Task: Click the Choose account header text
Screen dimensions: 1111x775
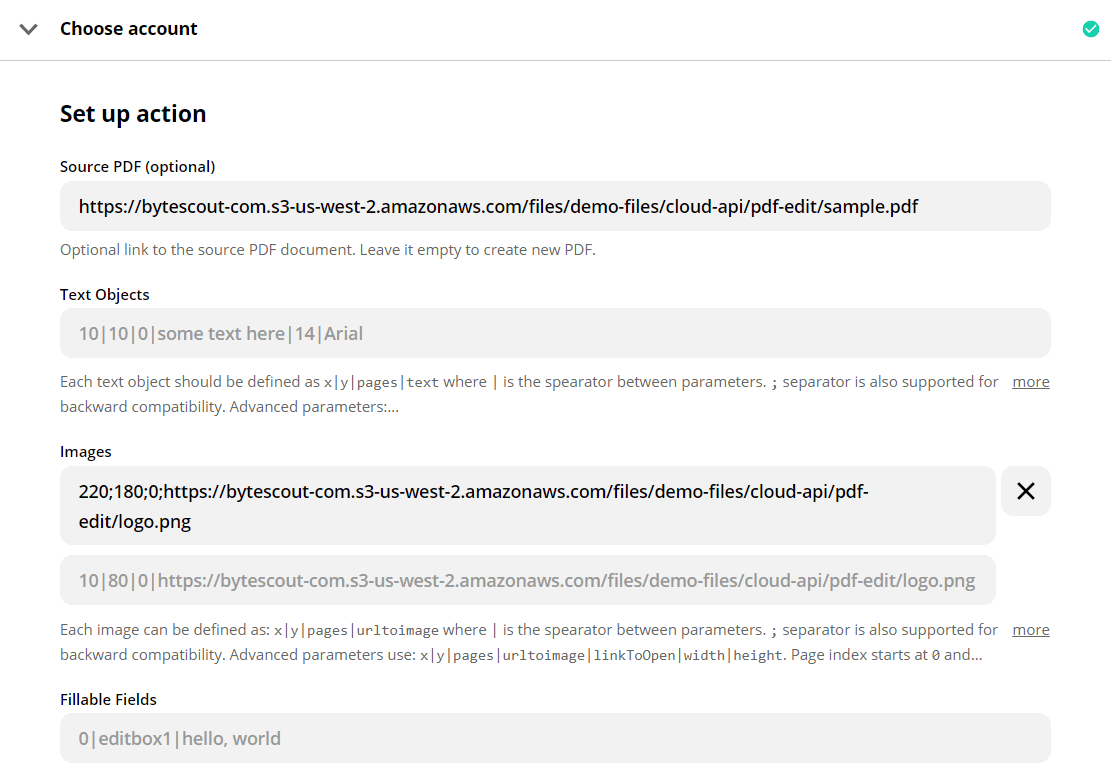Action: (128, 28)
